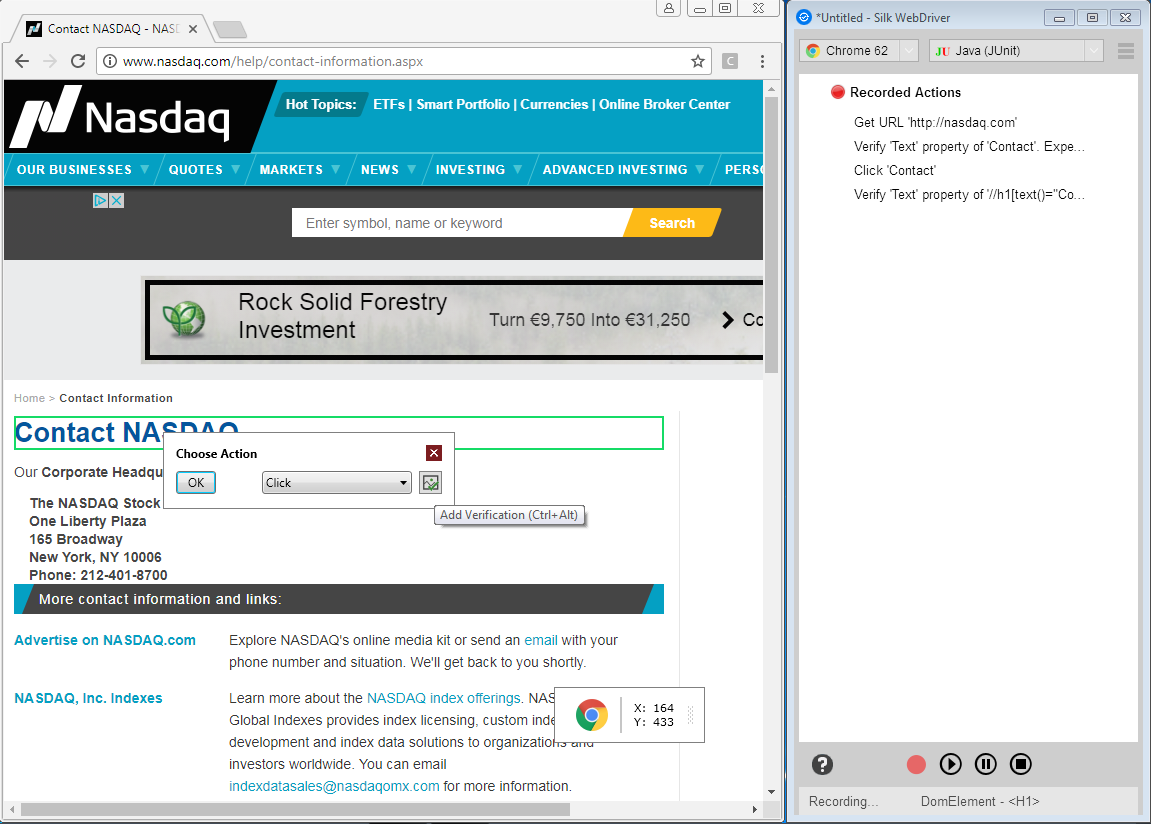The height and width of the screenshot is (824, 1151).
Task: Open Advertise on NASDAQ.com link
Action: pyautogui.click(x=105, y=640)
